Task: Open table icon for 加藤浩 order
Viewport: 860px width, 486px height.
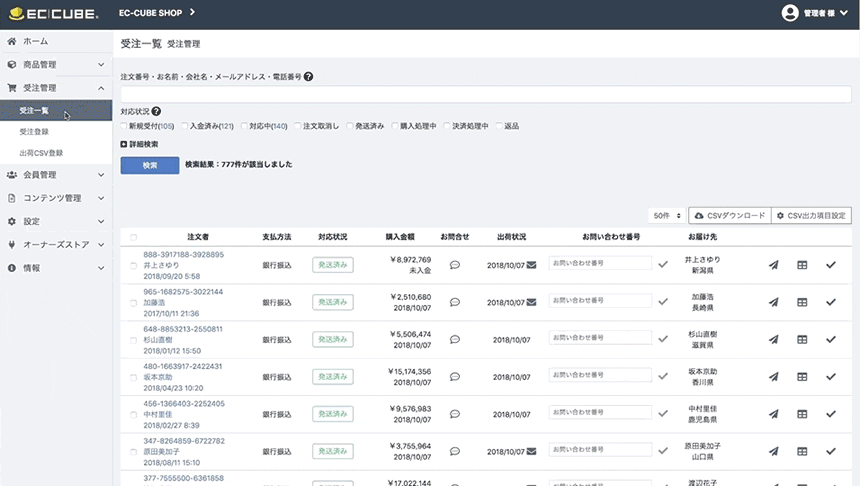Action: [x=802, y=302]
